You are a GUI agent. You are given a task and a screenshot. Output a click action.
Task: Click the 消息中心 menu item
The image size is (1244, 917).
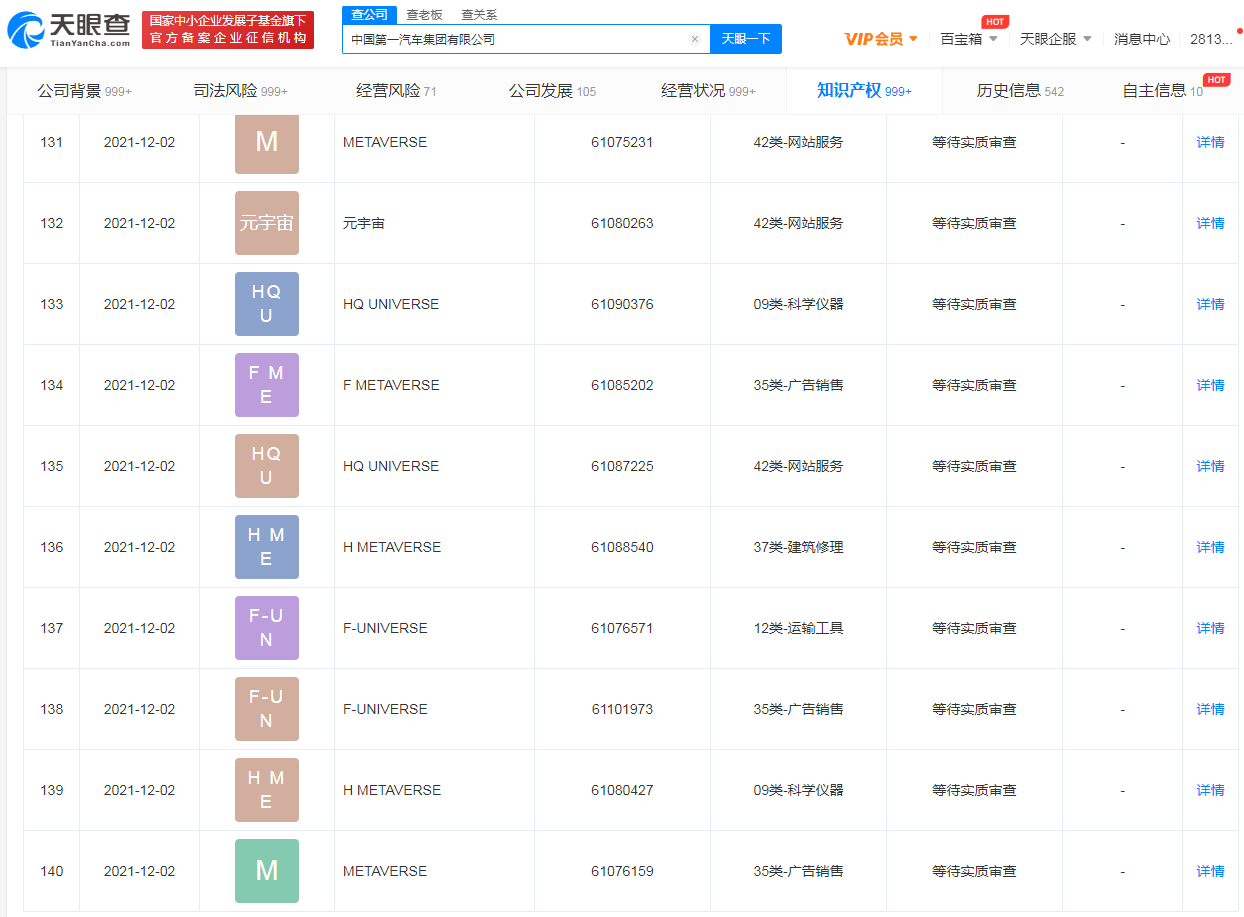1141,38
